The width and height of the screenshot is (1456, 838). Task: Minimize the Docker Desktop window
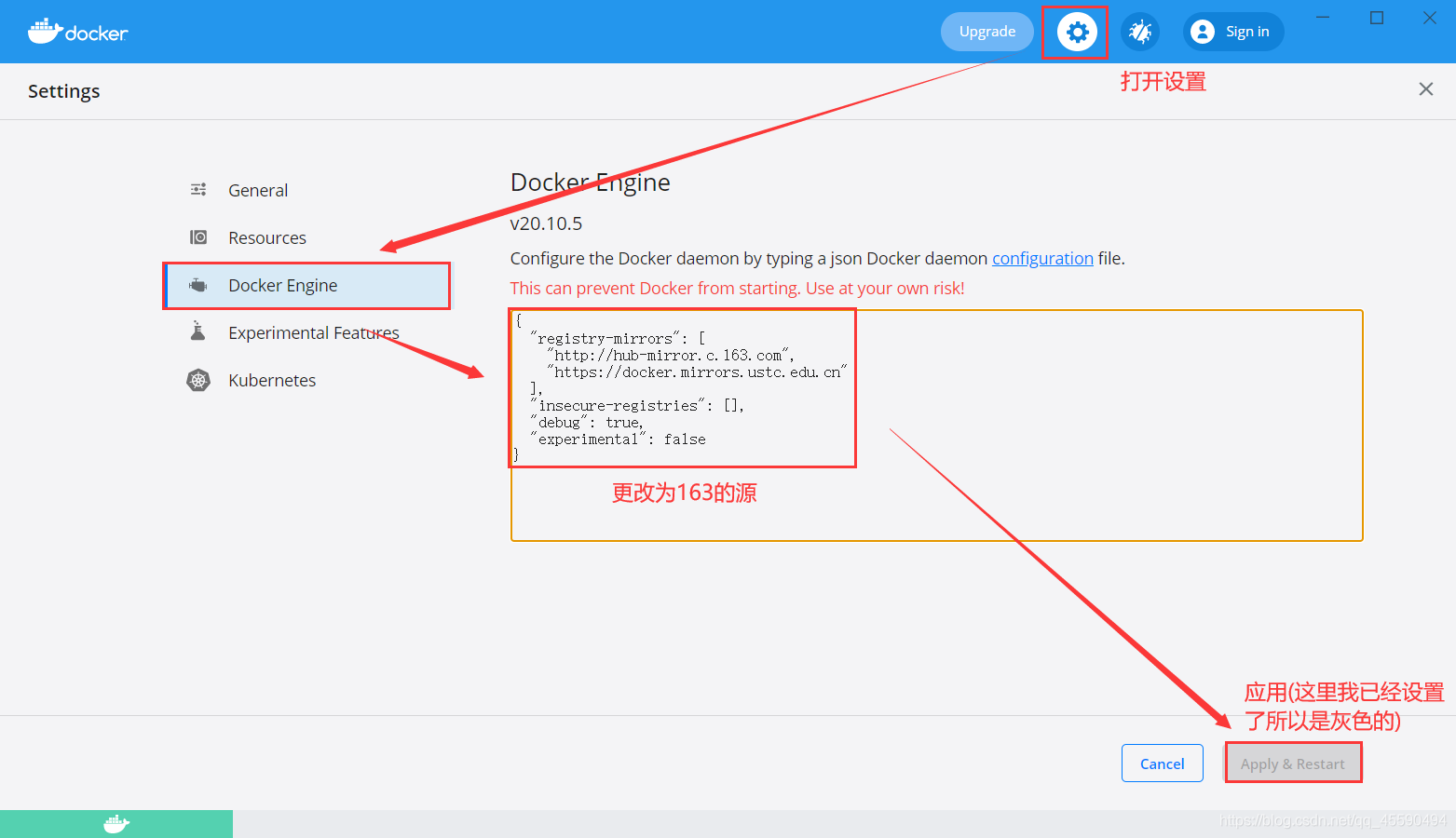[x=1323, y=18]
